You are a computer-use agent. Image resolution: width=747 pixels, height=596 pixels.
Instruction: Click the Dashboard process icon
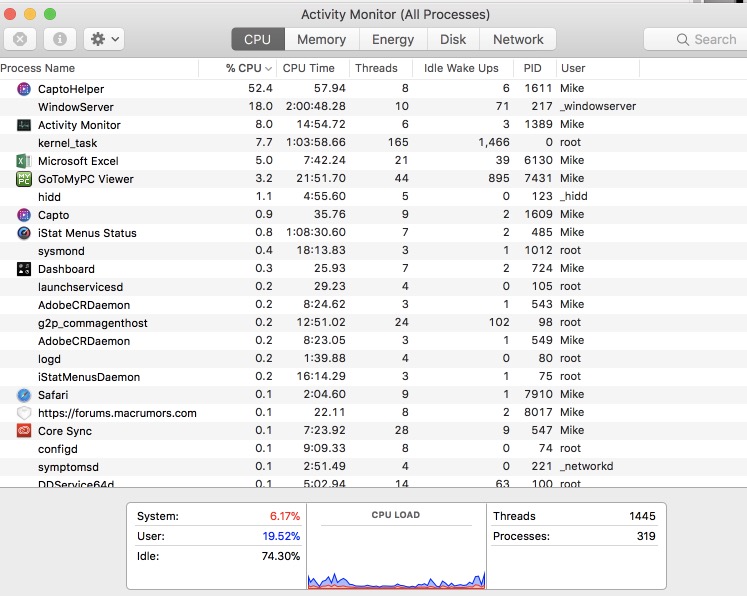[23, 269]
